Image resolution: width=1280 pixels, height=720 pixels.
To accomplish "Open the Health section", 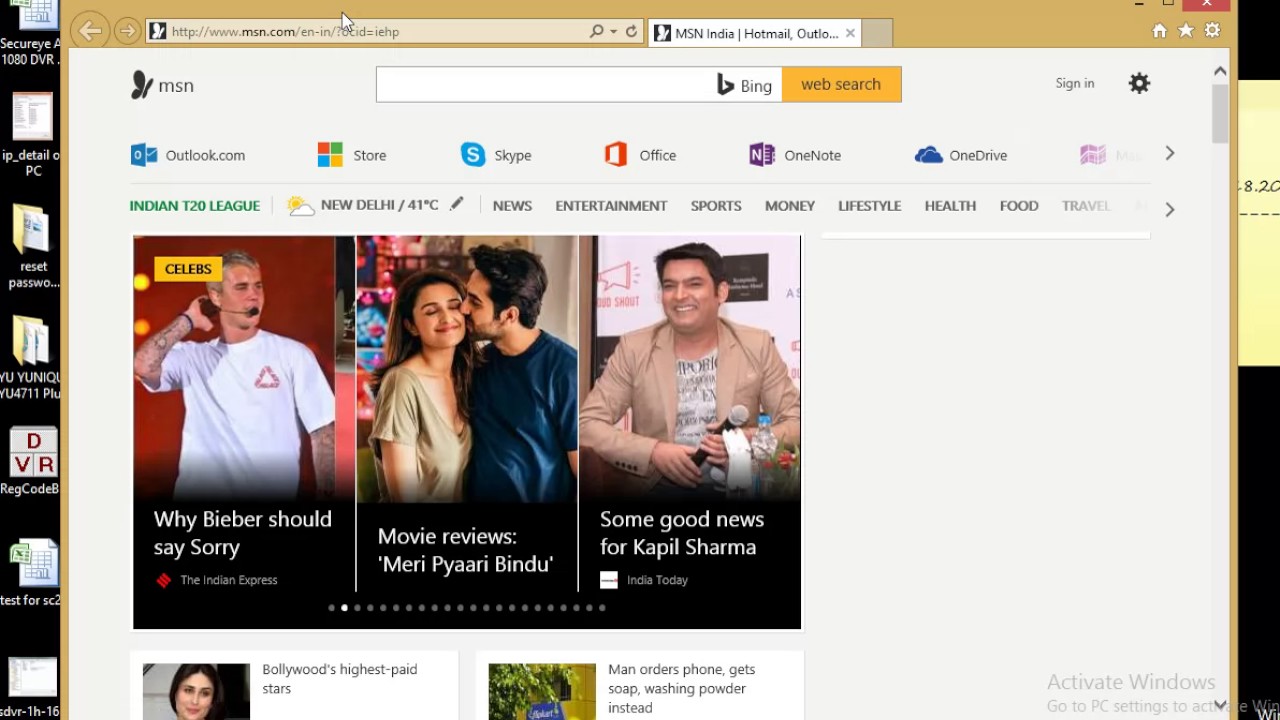I will point(950,205).
